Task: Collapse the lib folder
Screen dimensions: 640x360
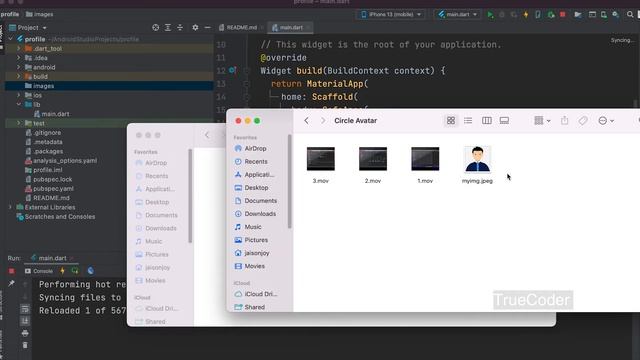Action: coord(18,104)
